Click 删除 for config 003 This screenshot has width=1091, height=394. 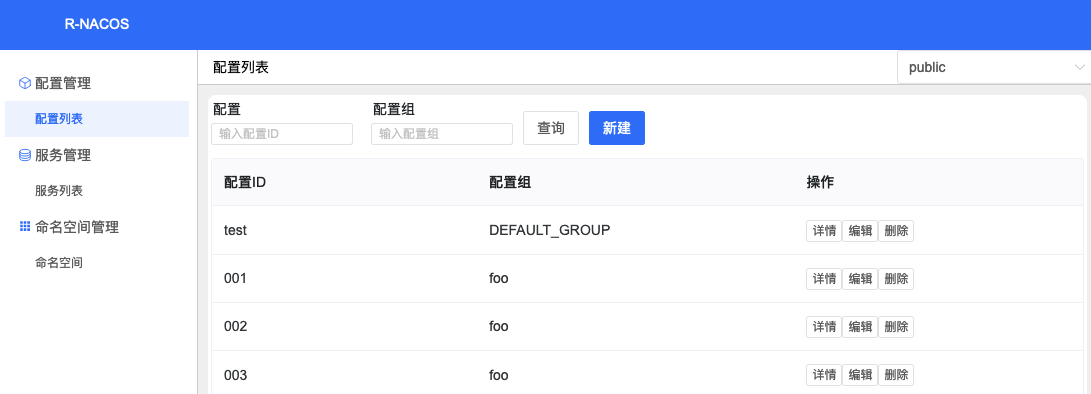click(896, 375)
